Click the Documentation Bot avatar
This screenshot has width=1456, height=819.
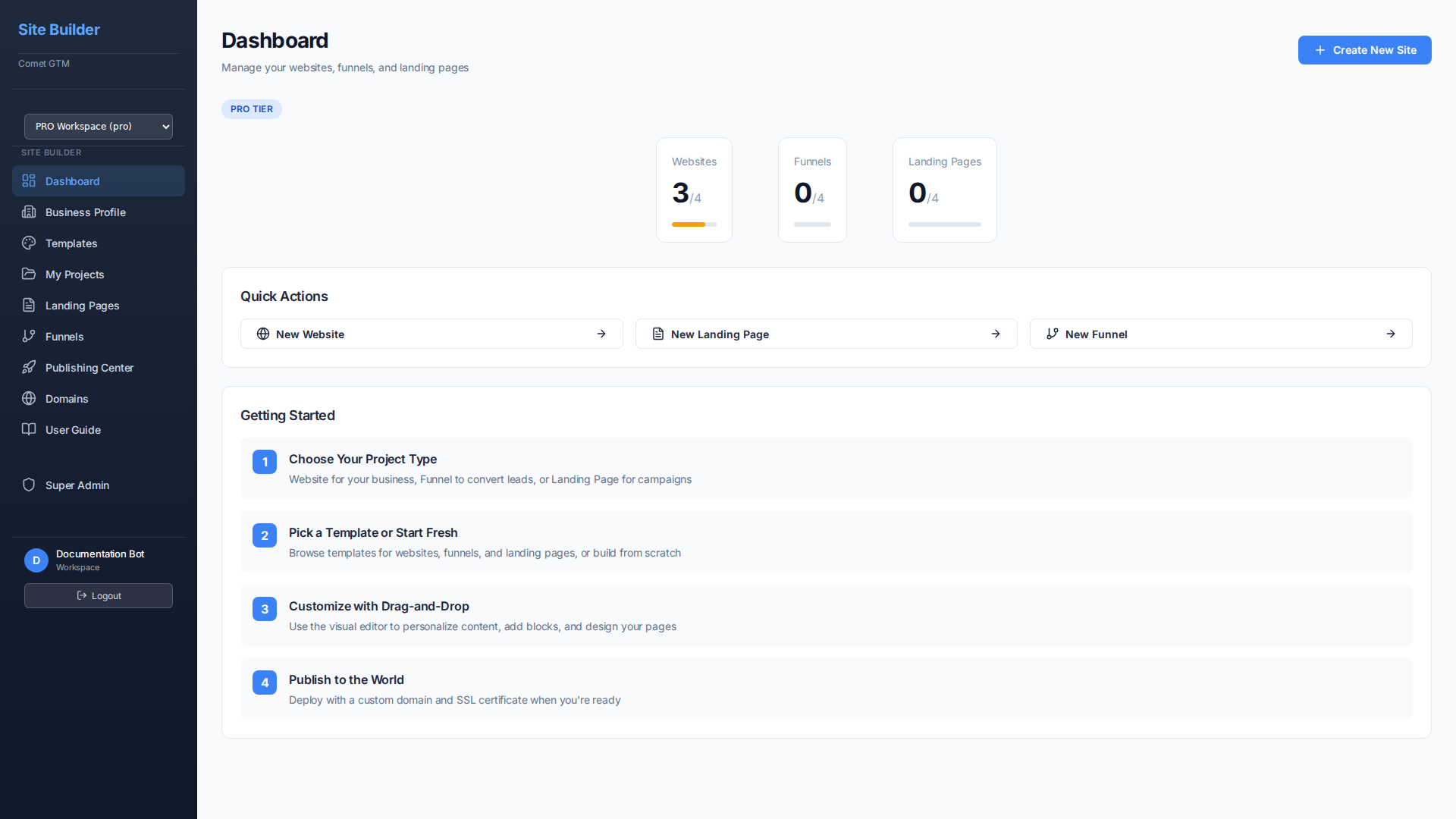coord(36,560)
